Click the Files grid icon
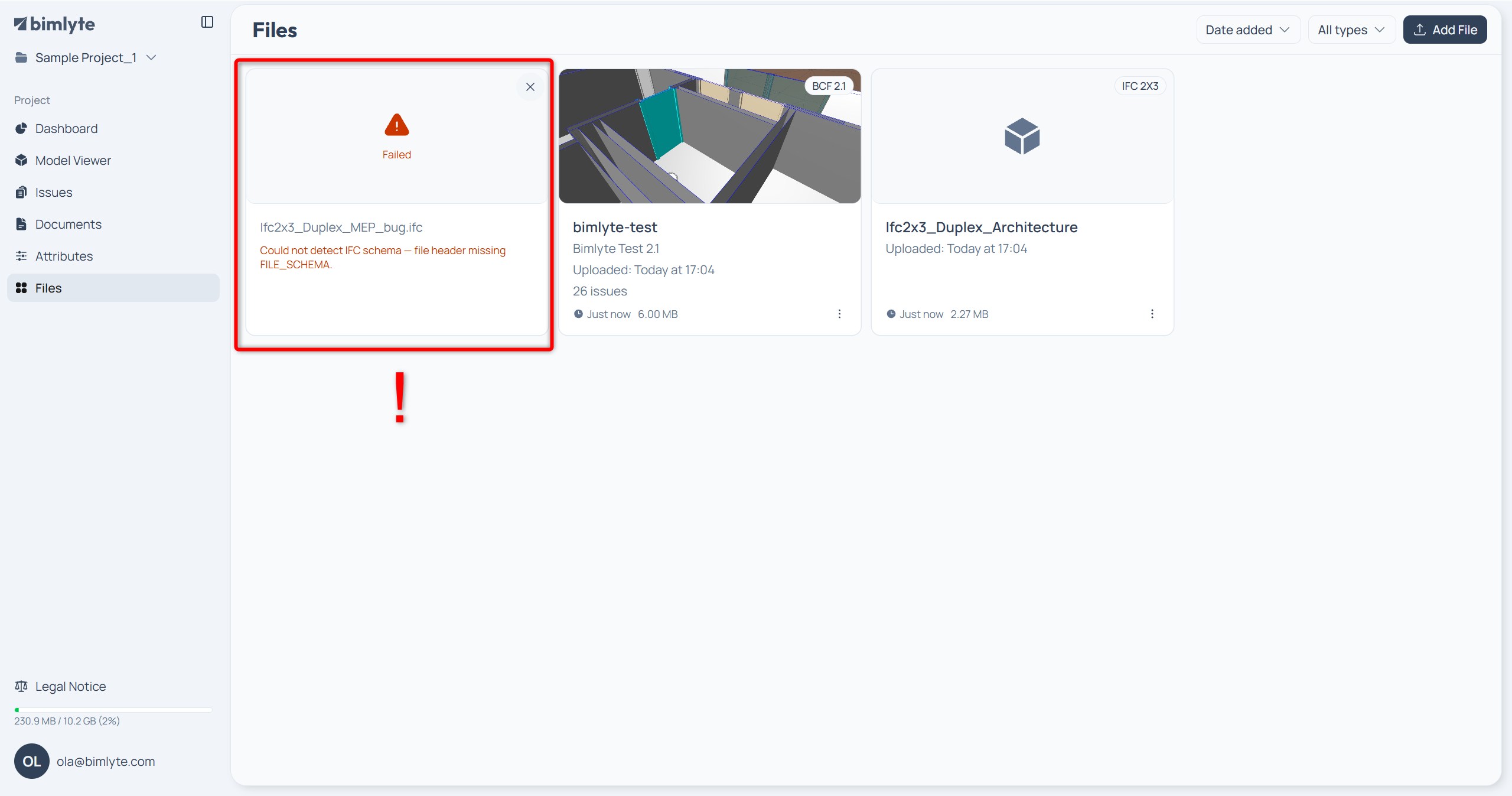This screenshot has width=1512, height=796. coord(21,288)
